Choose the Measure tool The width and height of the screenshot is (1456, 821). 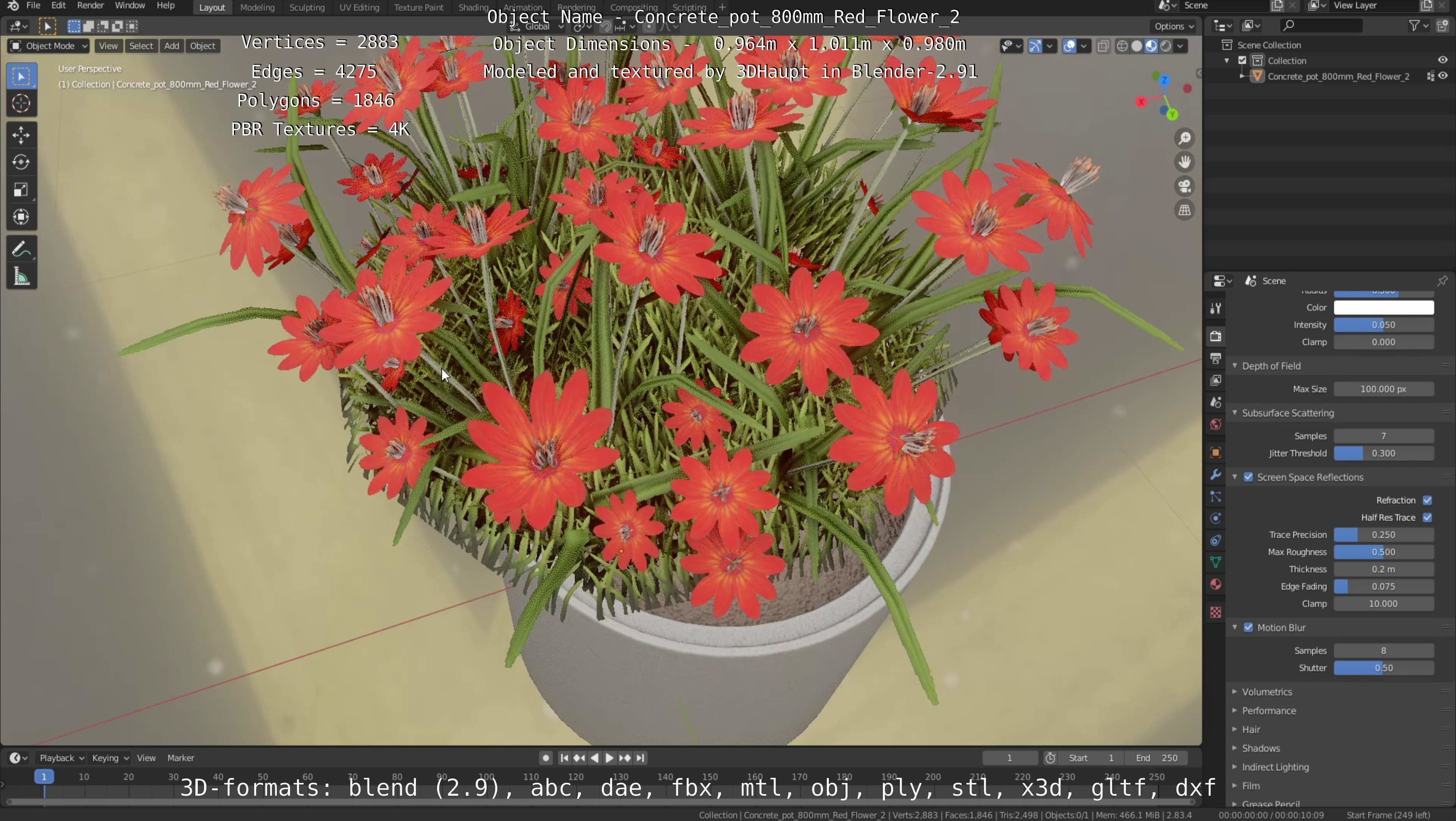point(21,277)
